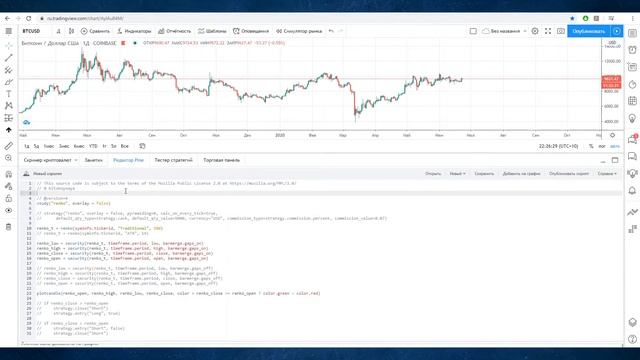Toggle hide all drawings eye icon
This screenshot has height=360, width=640.
[8, 210]
